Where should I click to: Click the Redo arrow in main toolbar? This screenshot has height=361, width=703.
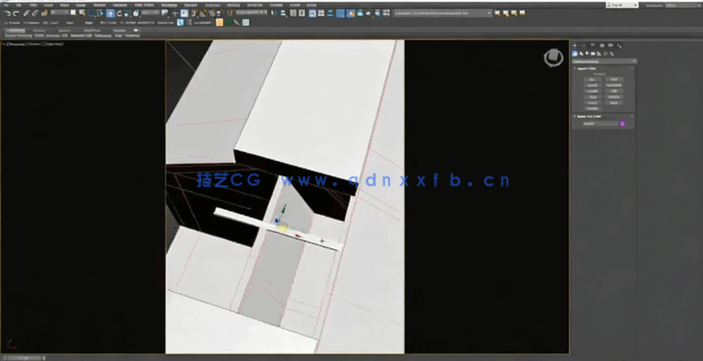16,13
